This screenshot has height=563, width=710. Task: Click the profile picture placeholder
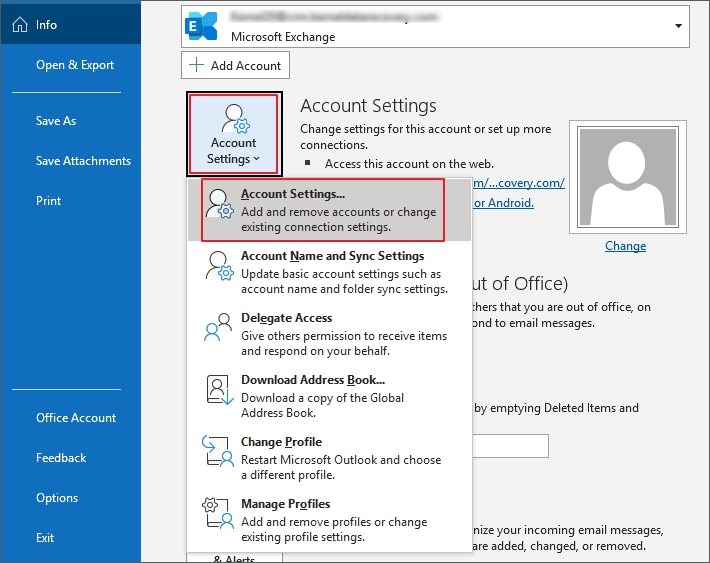click(x=628, y=177)
